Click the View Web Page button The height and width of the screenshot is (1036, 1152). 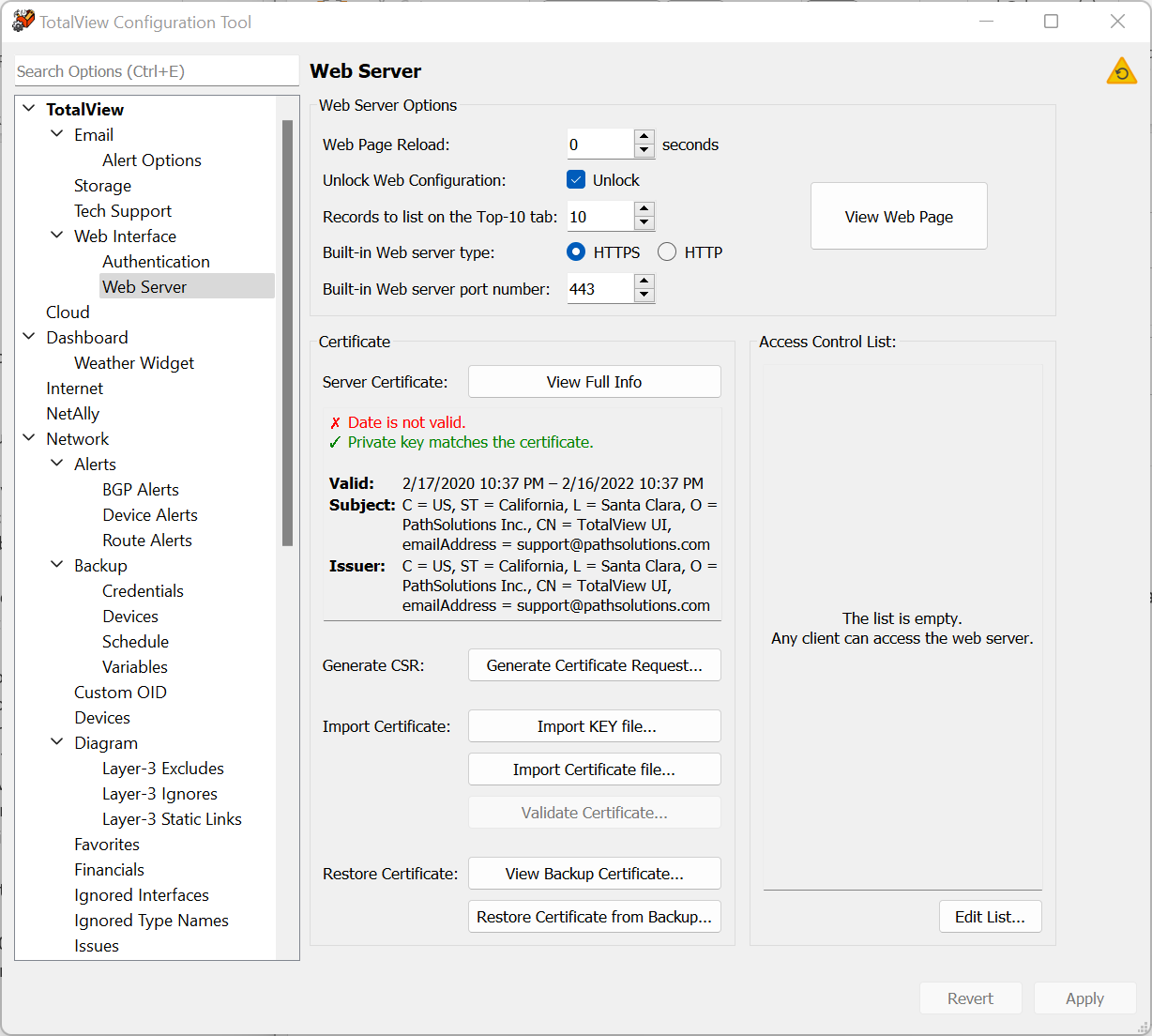point(899,217)
